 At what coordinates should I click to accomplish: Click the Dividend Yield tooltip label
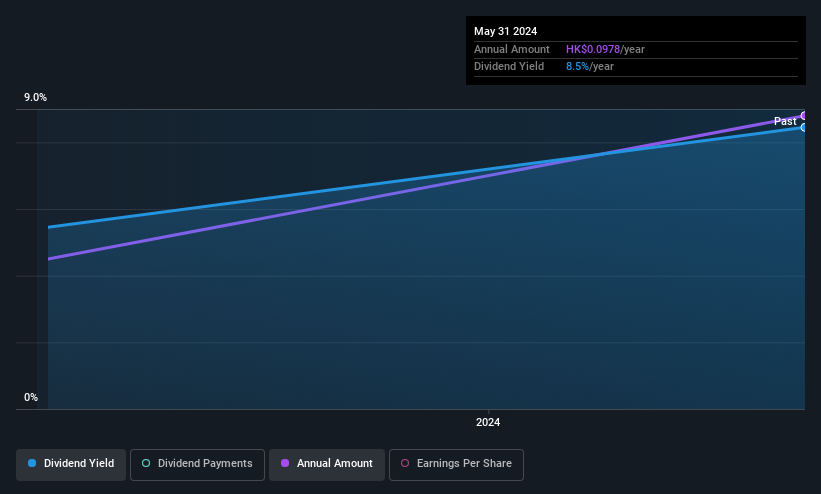(509, 67)
